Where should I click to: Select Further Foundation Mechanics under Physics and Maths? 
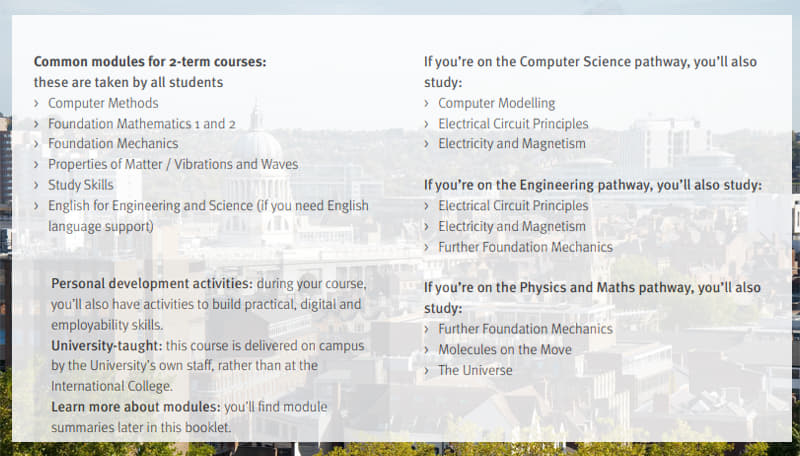[525, 329]
